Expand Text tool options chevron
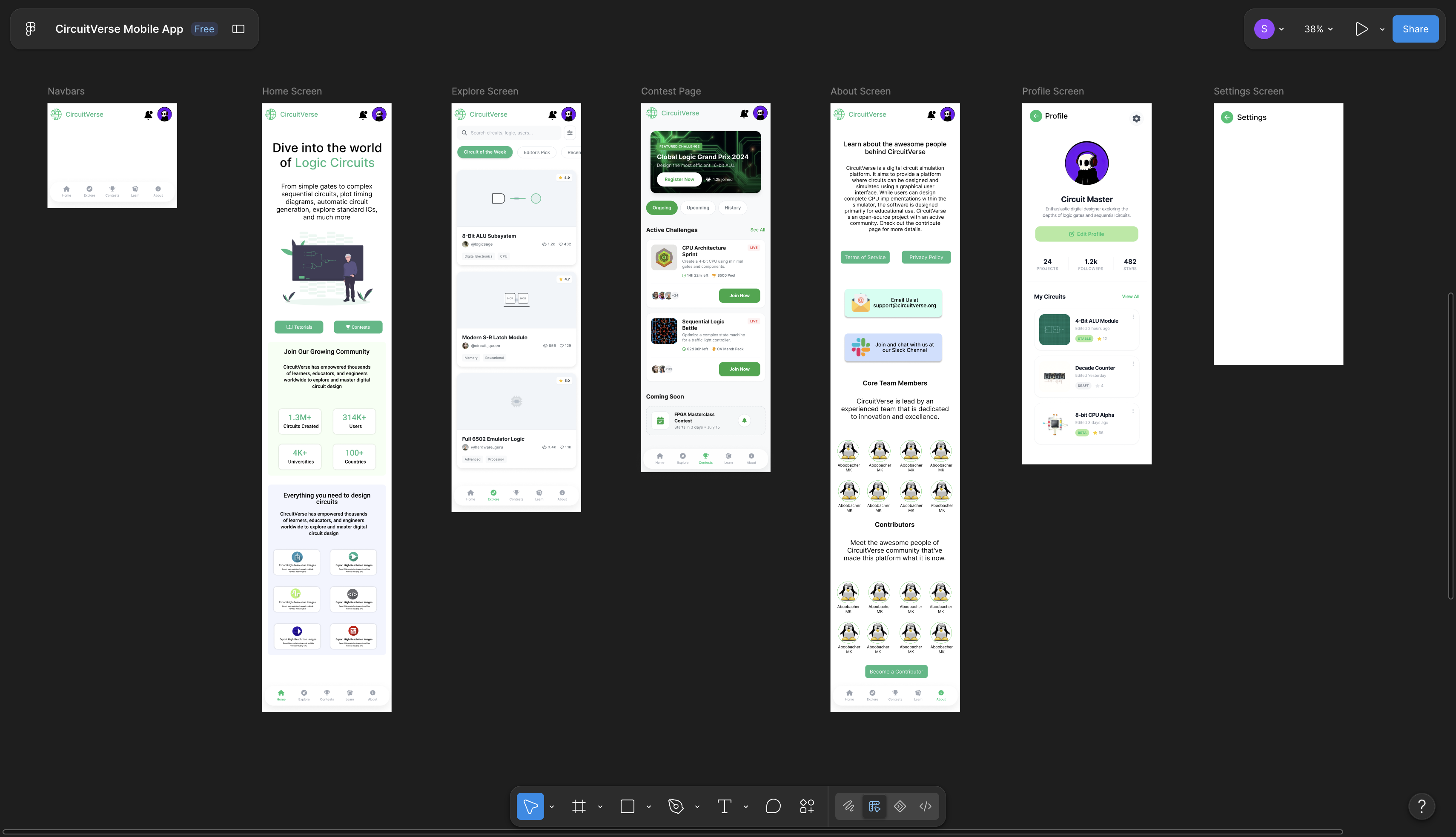The width and height of the screenshot is (1456, 837). (x=746, y=806)
